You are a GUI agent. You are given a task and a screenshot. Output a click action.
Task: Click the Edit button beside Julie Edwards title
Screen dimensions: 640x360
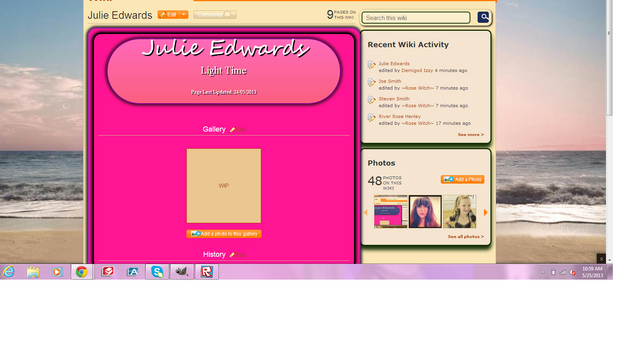coord(169,15)
